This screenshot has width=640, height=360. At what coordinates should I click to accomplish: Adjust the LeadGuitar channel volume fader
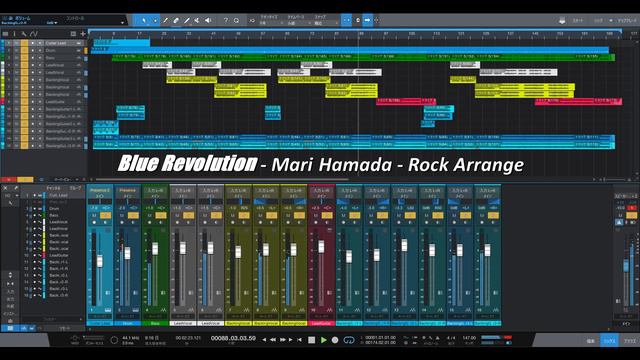pos(322,247)
